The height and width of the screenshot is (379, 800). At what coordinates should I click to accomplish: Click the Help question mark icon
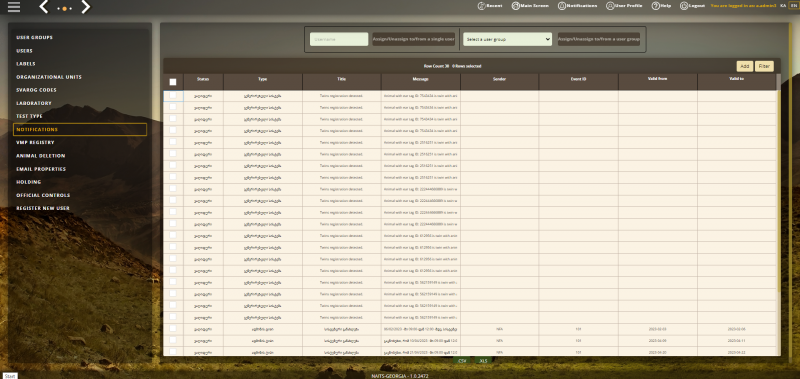click(x=655, y=6)
